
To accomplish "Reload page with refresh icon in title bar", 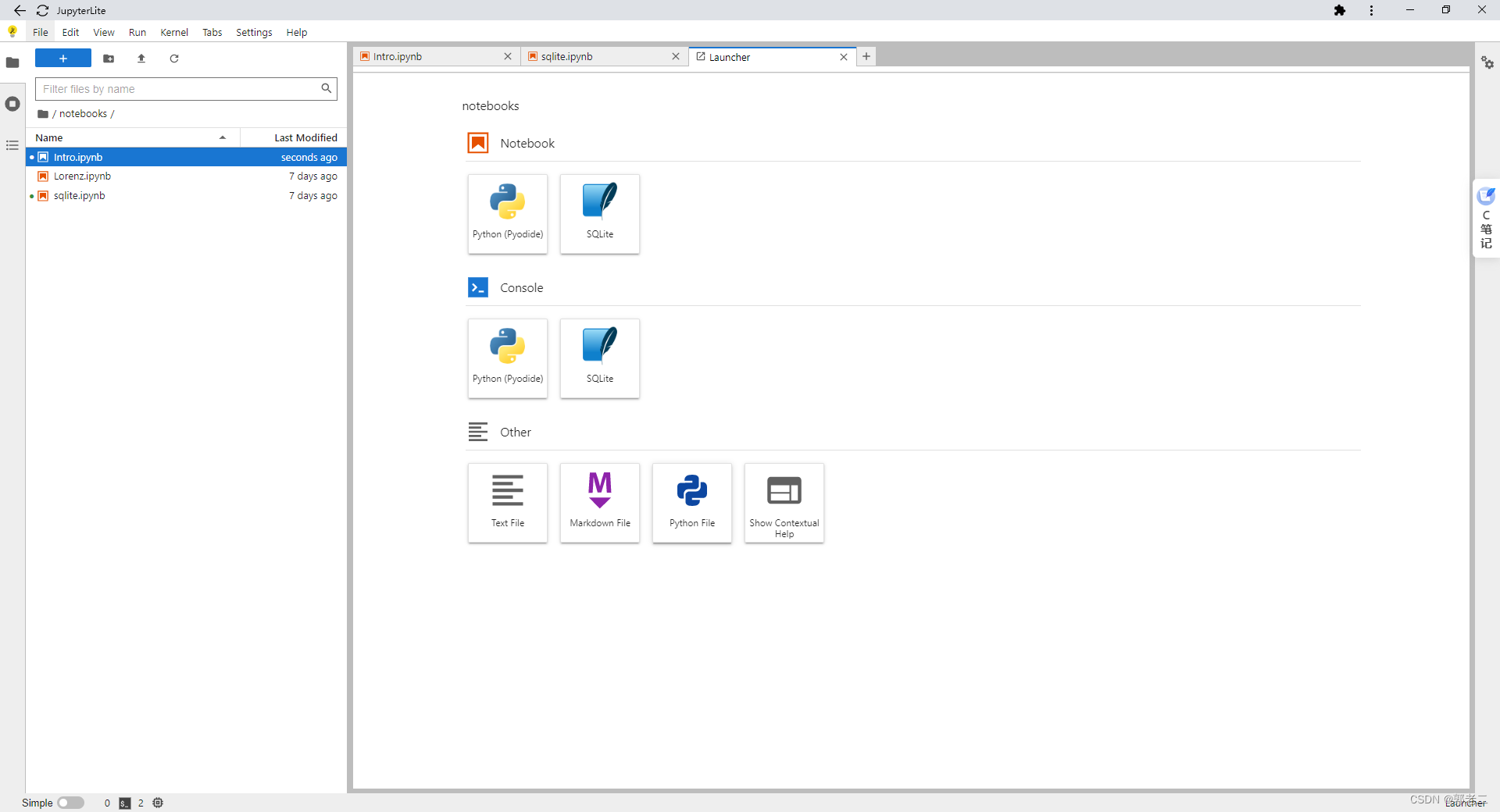I will click(43, 10).
